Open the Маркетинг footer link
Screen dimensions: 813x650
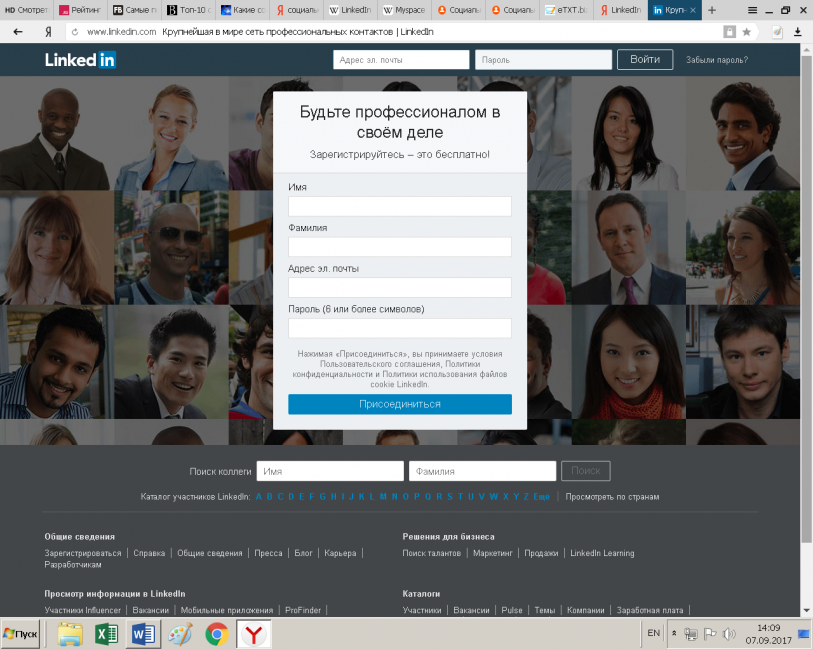pos(493,553)
